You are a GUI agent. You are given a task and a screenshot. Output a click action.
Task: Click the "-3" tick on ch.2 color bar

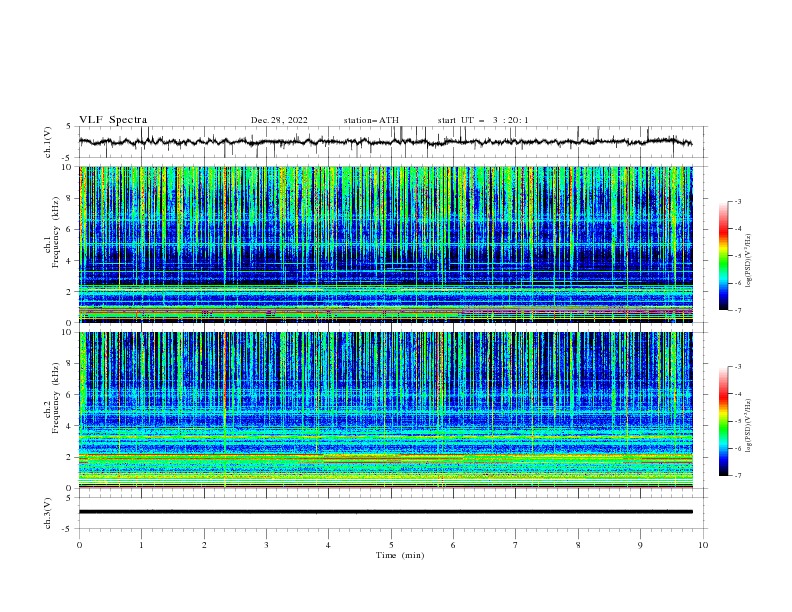tap(738, 367)
